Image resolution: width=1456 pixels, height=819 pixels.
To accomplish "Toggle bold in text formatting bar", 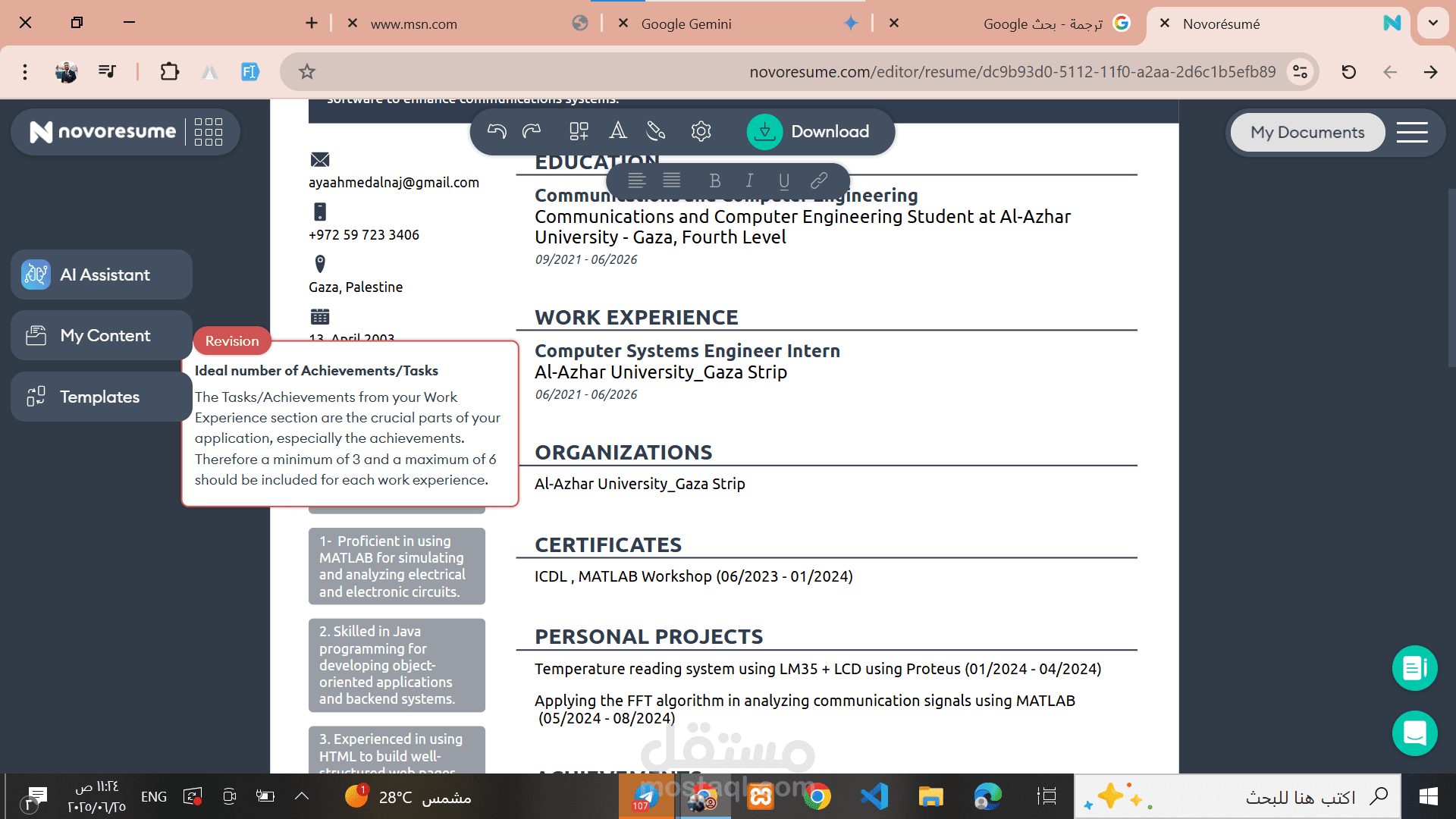I will [714, 180].
